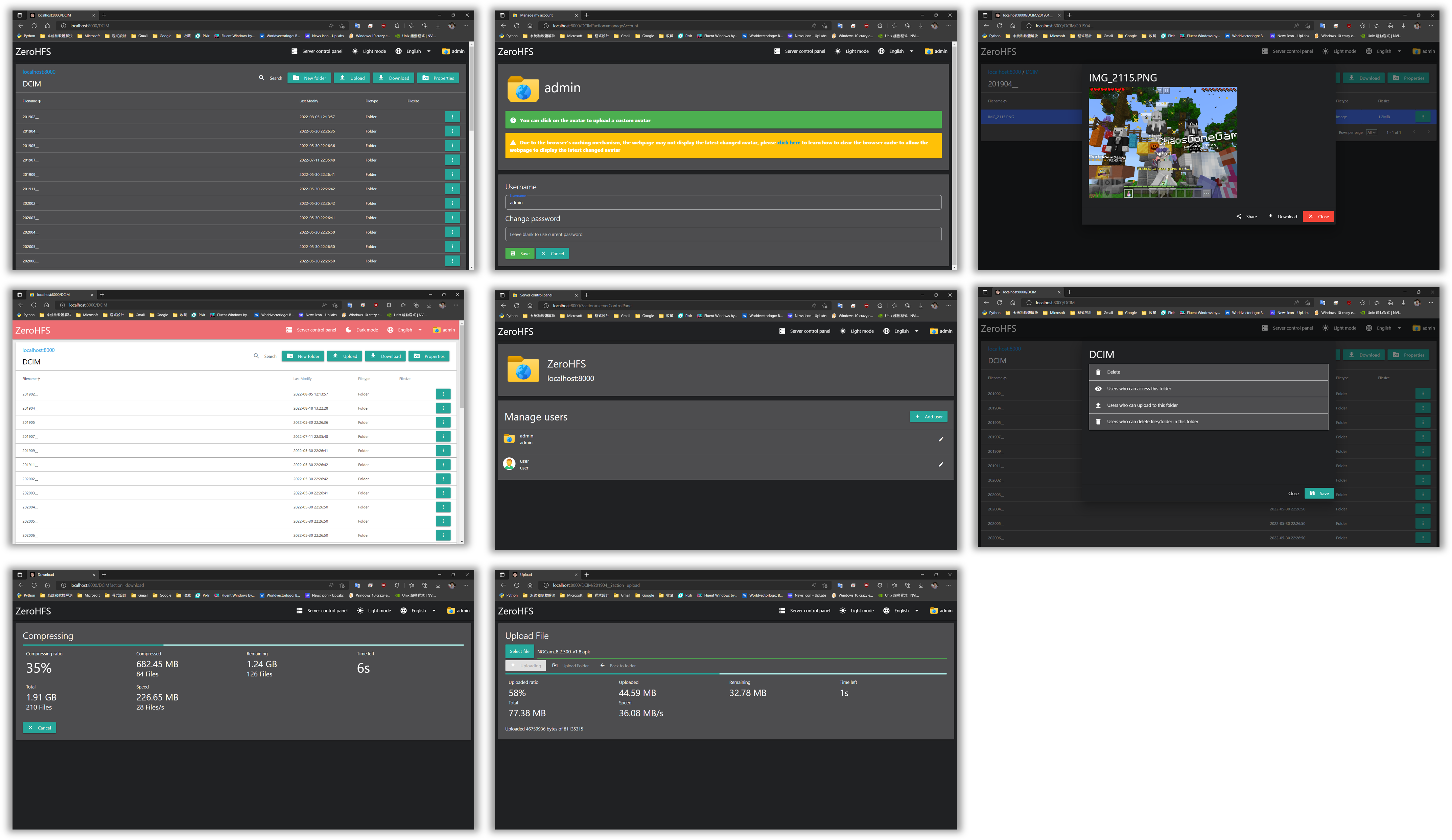Viewport: 1452px width, 840px height.
Task: Click the Back to folder arrow
Action: [603, 666]
